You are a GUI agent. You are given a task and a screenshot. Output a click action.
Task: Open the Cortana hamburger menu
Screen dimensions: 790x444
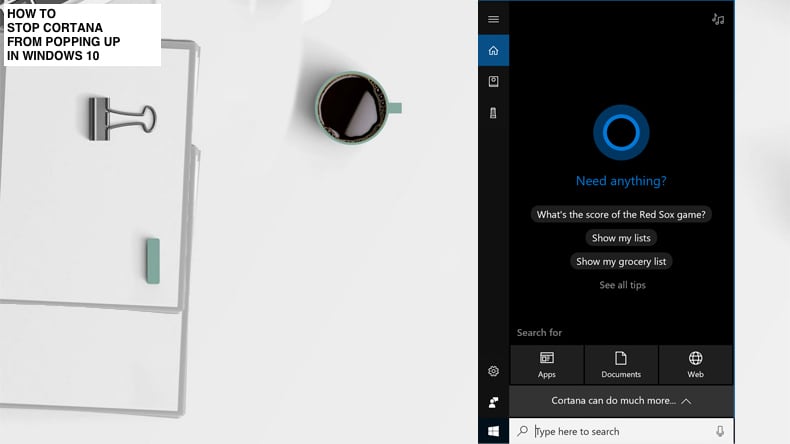click(x=493, y=19)
